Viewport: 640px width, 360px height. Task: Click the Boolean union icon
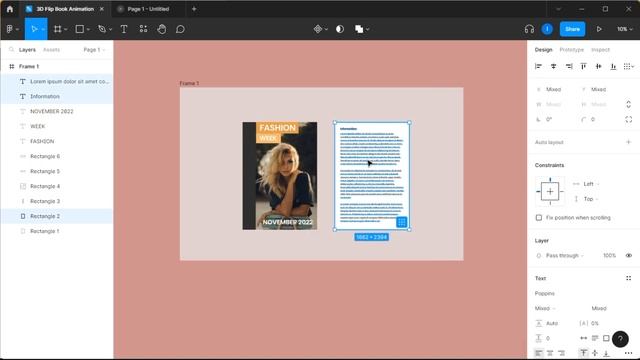[x=359, y=29]
